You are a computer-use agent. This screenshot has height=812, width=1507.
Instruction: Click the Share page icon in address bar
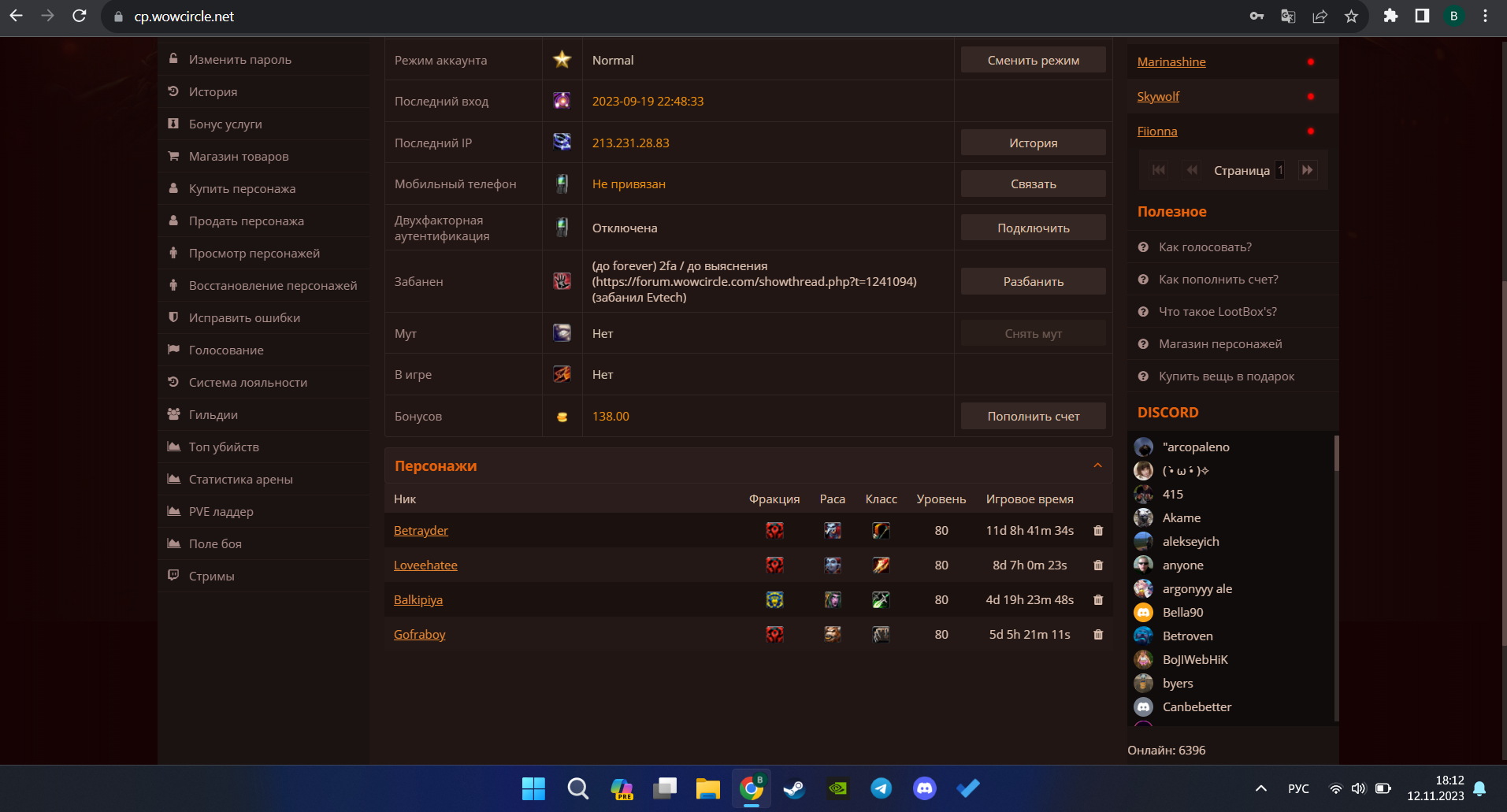click(x=1320, y=17)
